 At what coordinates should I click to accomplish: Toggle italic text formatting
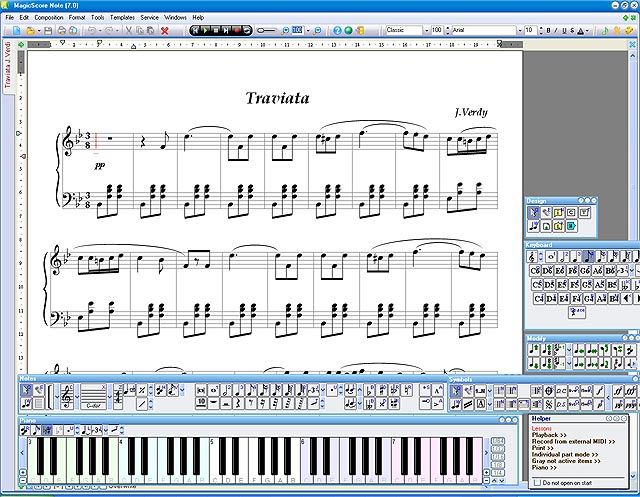tap(556, 31)
